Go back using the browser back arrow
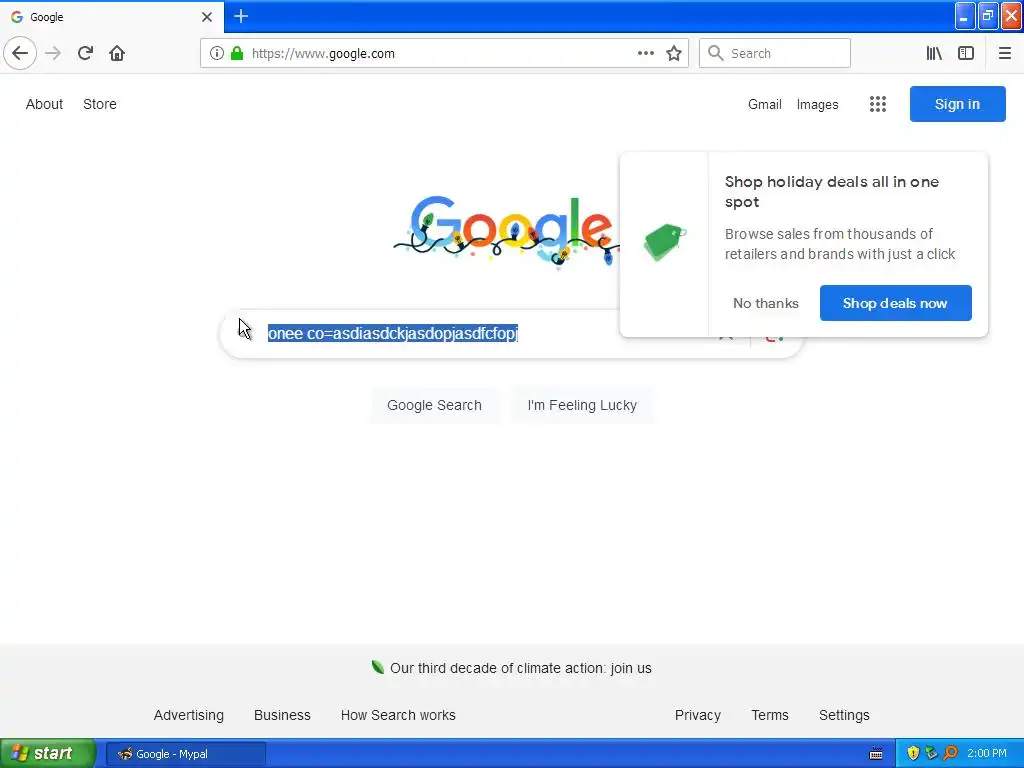This screenshot has width=1024, height=768. pyautogui.click(x=20, y=53)
